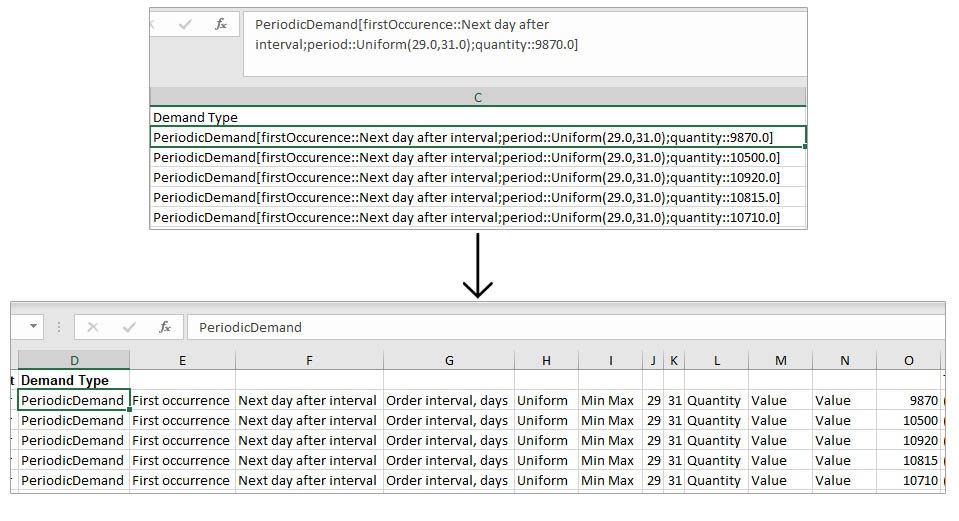Click the cancel X icon in the bottom formula bar
Screen dimensions: 959x521
[93, 327]
